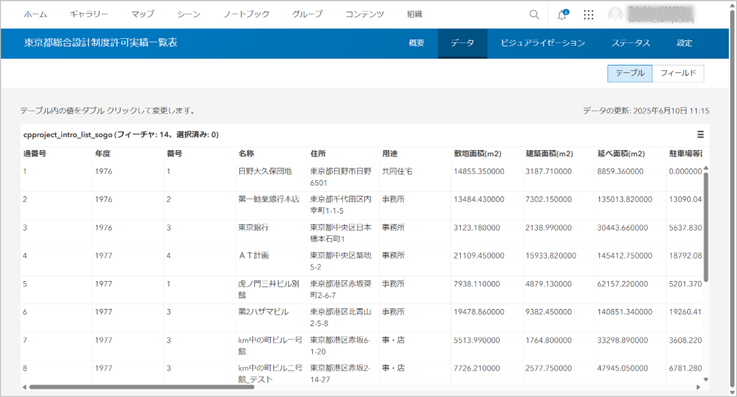Click the 通番号 column header
The width and height of the screenshot is (737, 397).
(x=35, y=154)
